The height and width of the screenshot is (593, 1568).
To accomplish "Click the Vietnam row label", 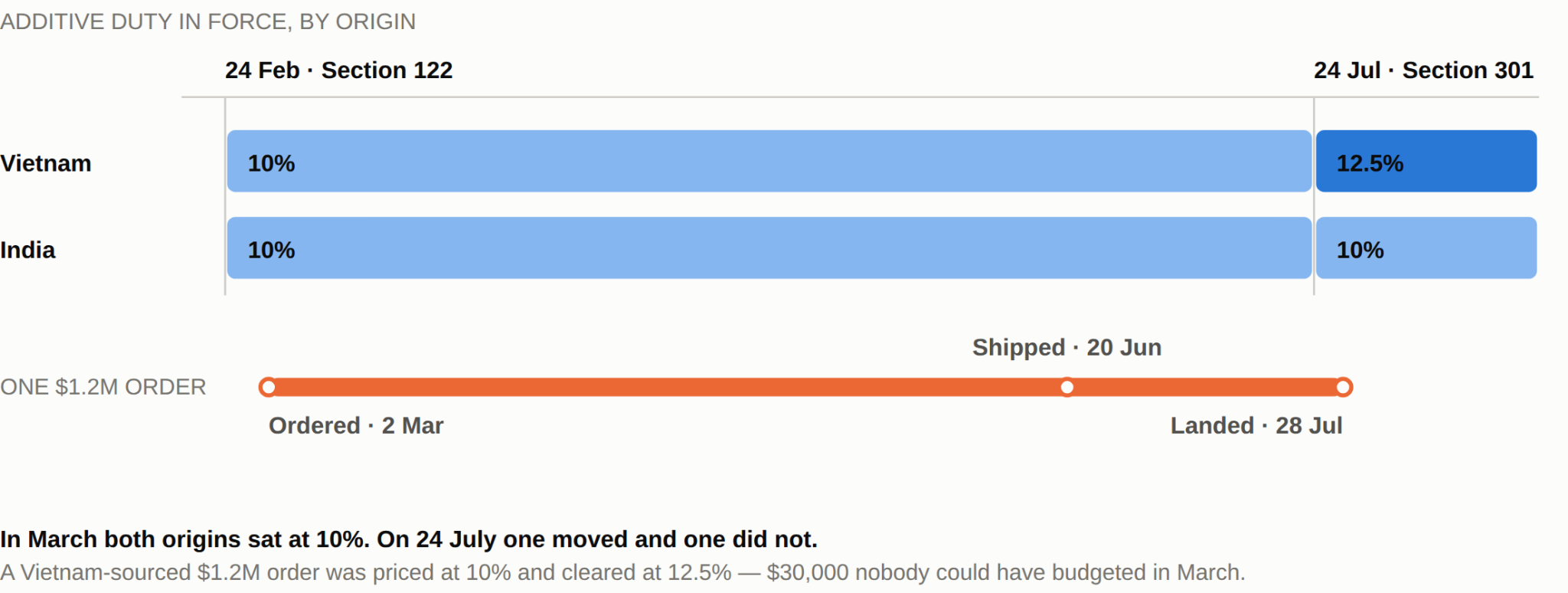I will [46, 163].
